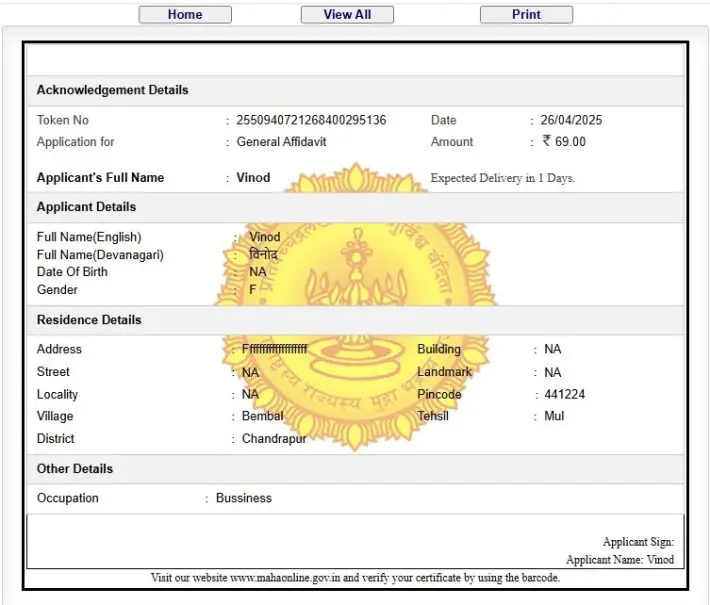Click the Date Of Birth label

(72, 272)
